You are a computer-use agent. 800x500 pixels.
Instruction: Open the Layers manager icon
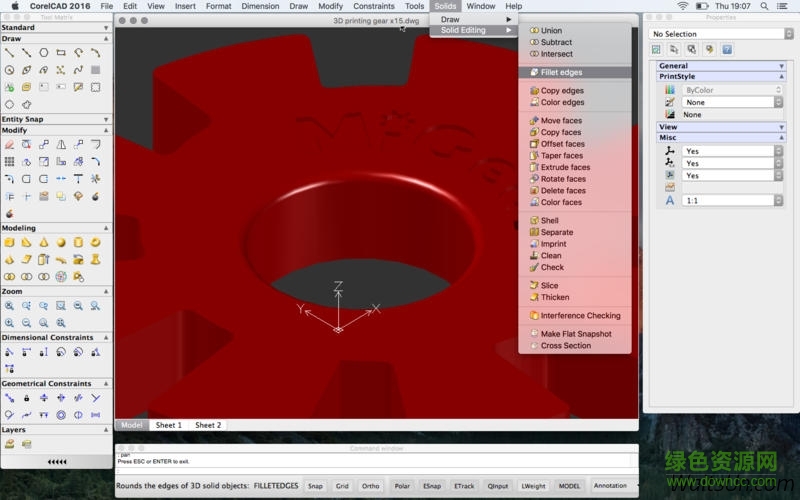click(x=9, y=443)
